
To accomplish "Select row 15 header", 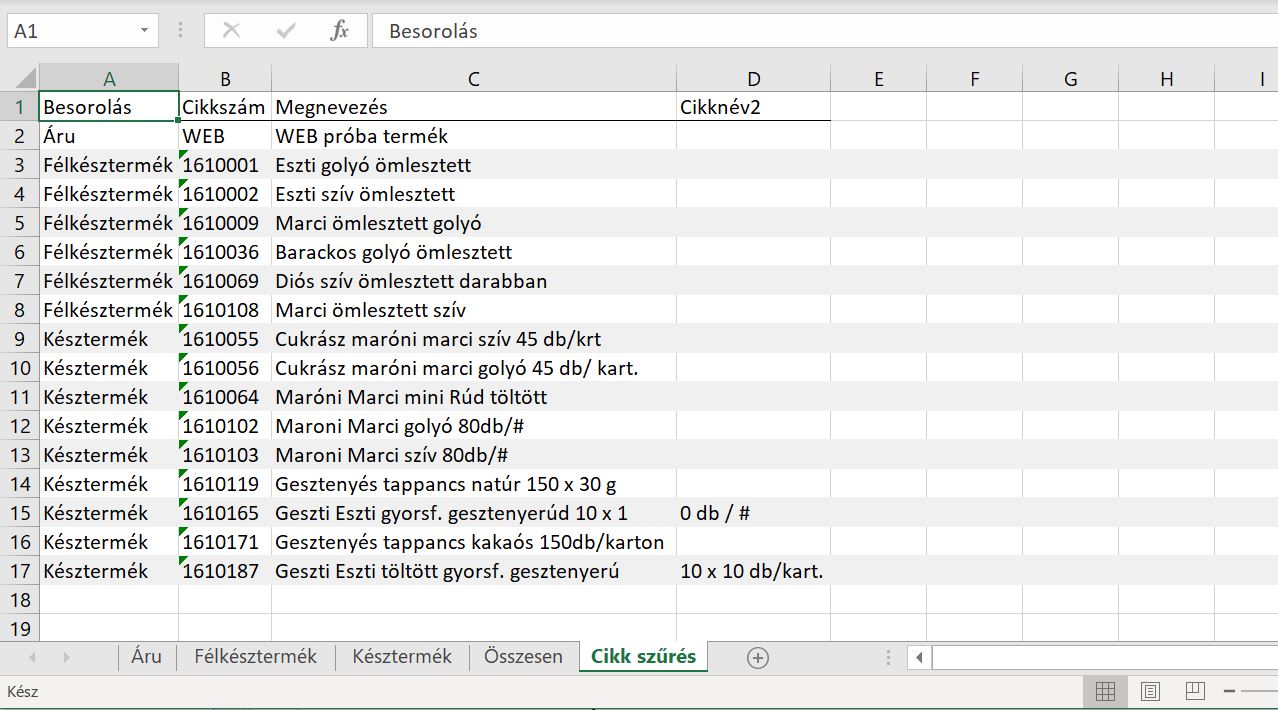I will (x=21, y=513).
